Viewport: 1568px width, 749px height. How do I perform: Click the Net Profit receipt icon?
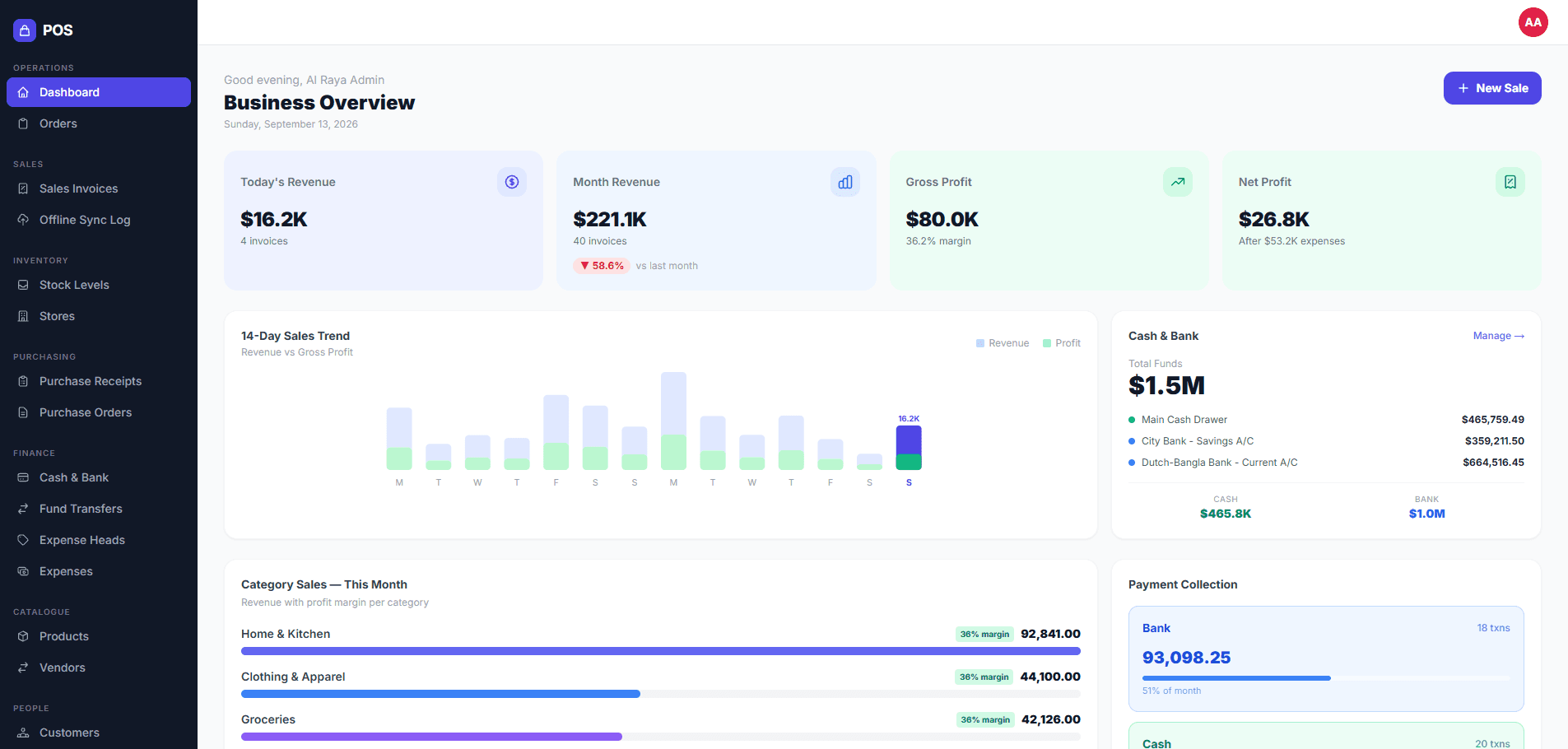tap(1510, 182)
